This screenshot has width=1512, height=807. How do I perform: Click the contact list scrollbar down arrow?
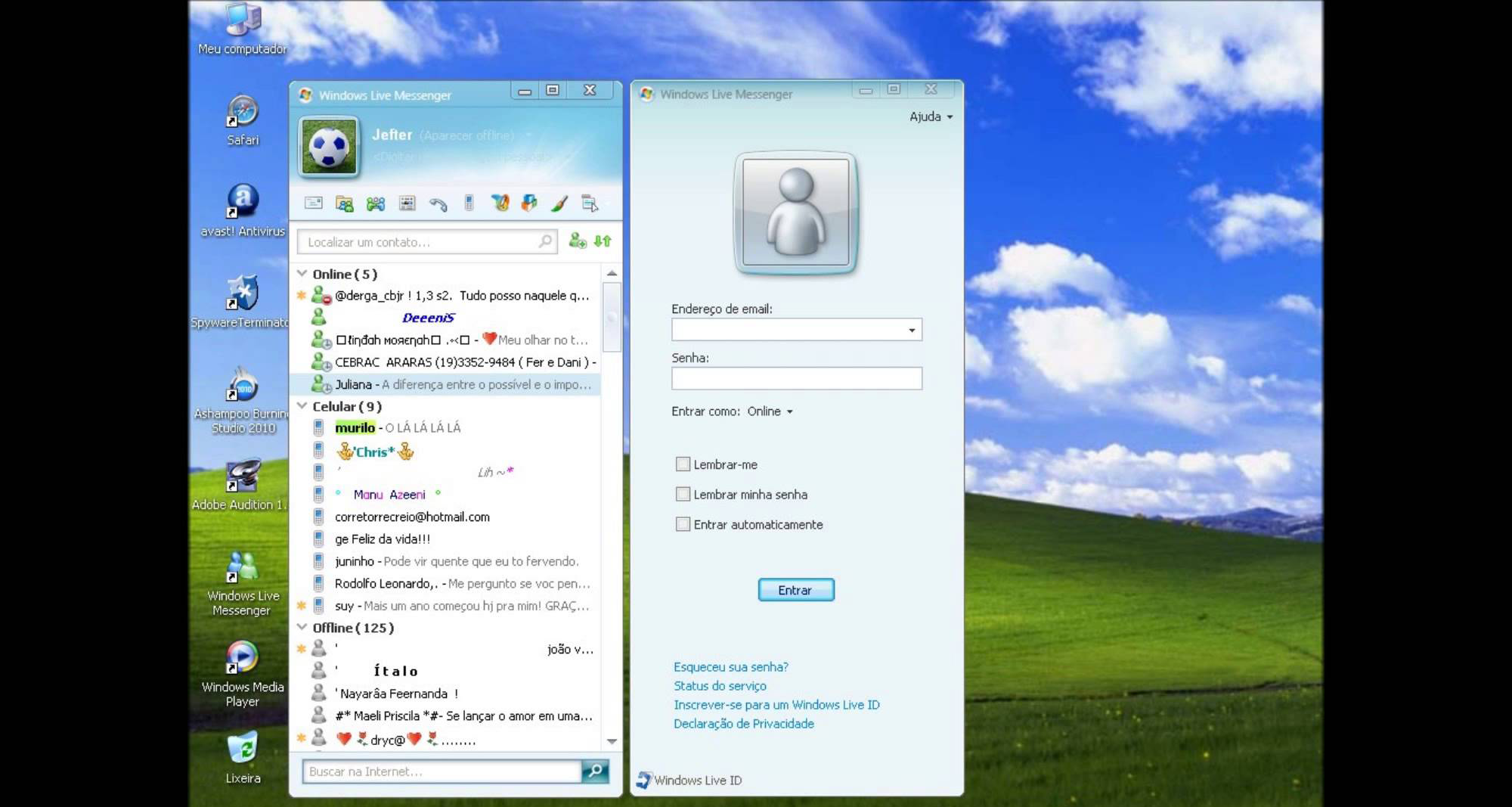tap(612, 741)
